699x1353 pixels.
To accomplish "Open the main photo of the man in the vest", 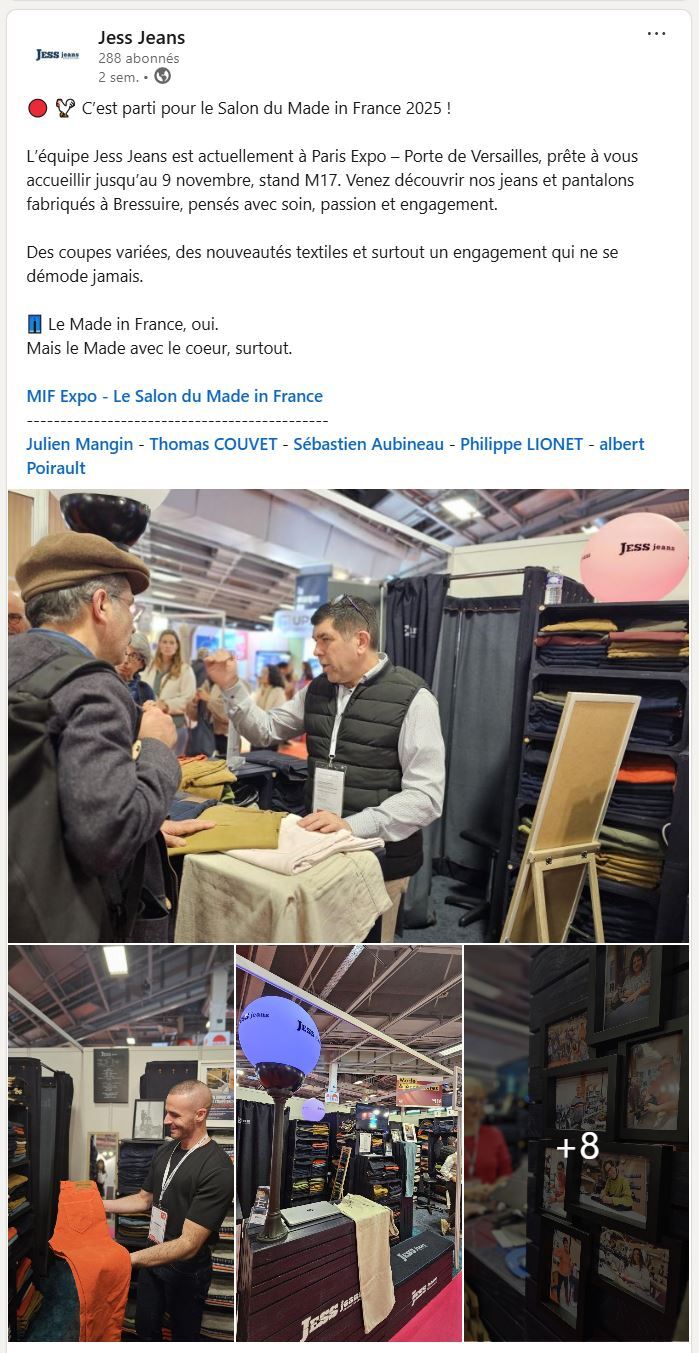I will [x=348, y=716].
